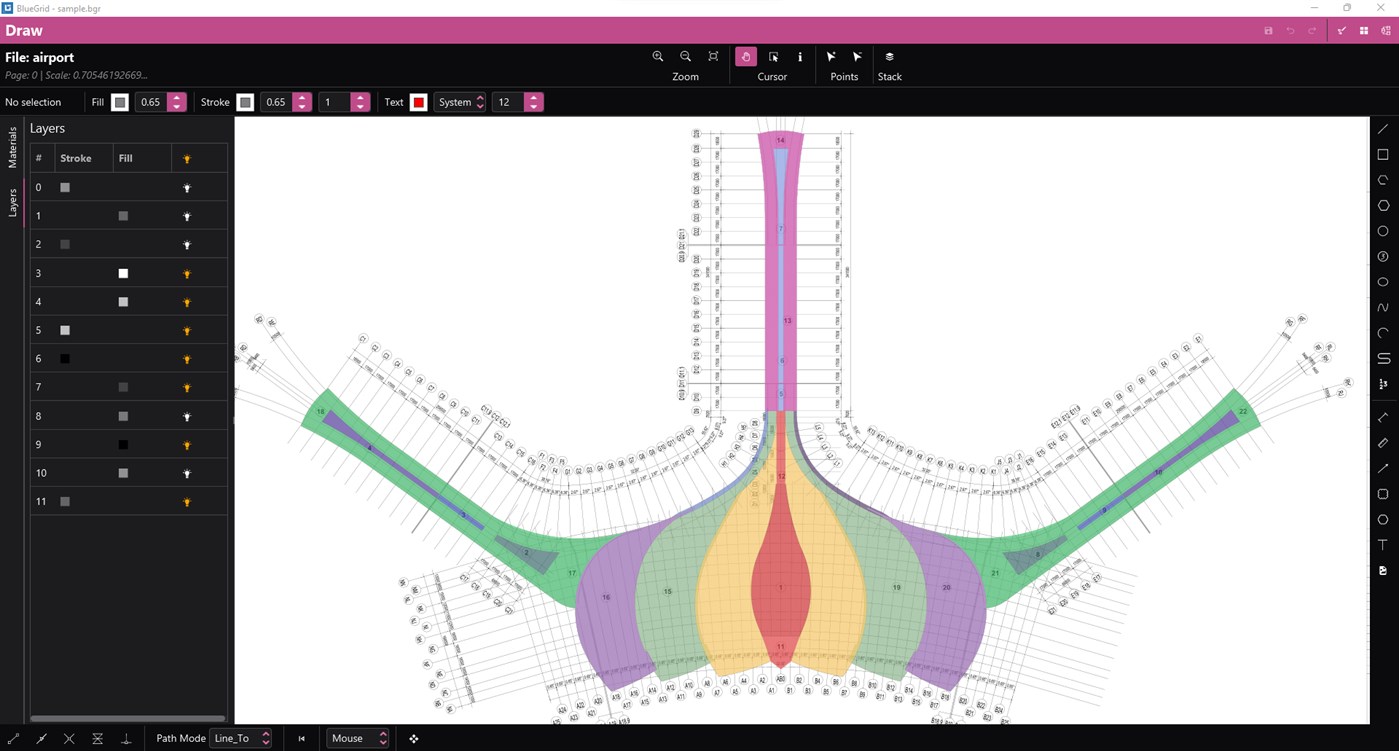1399x751 pixels.
Task: Select layer row number 4
Action: pos(128,301)
